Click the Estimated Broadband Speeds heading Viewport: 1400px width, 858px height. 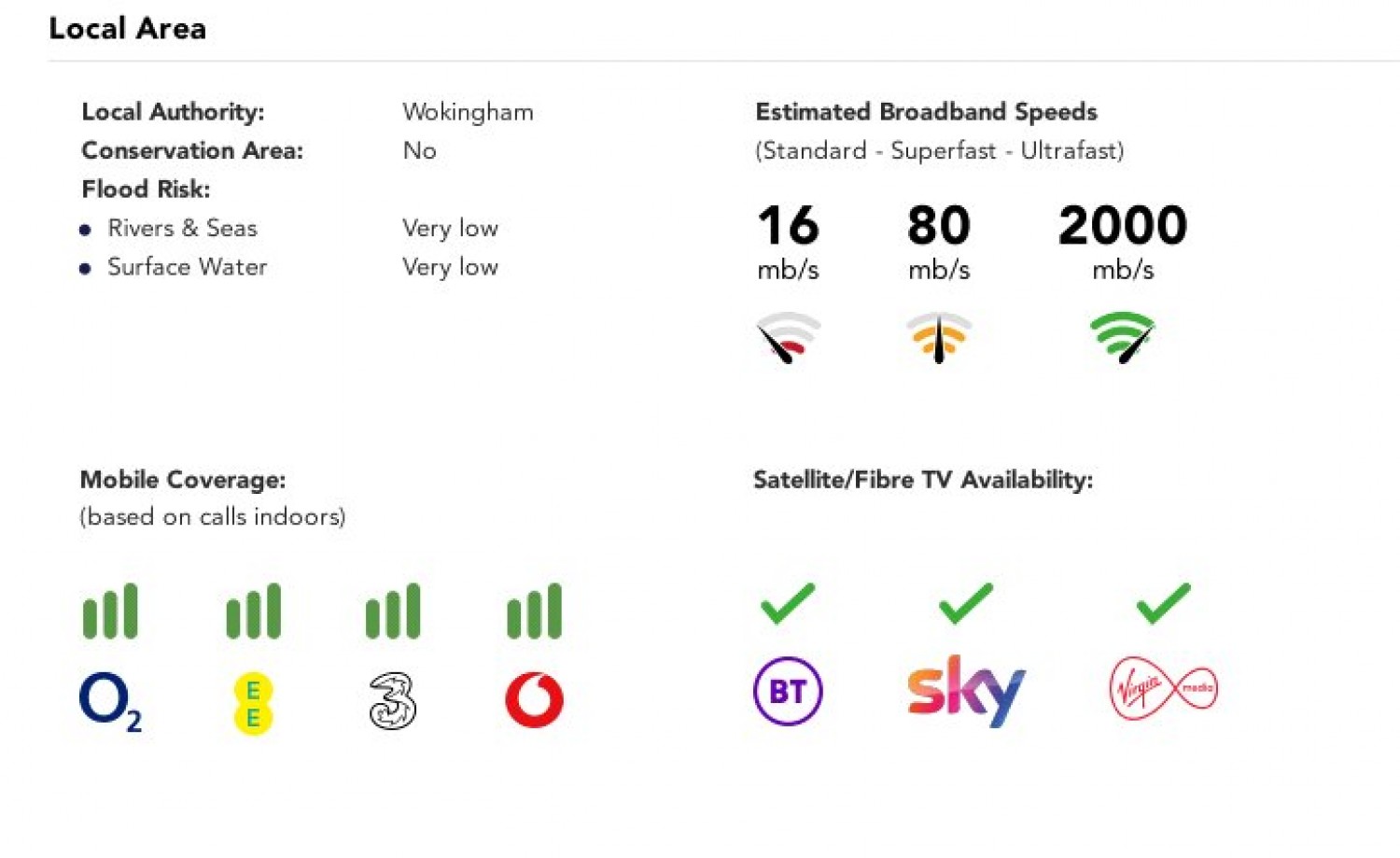[x=926, y=112]
